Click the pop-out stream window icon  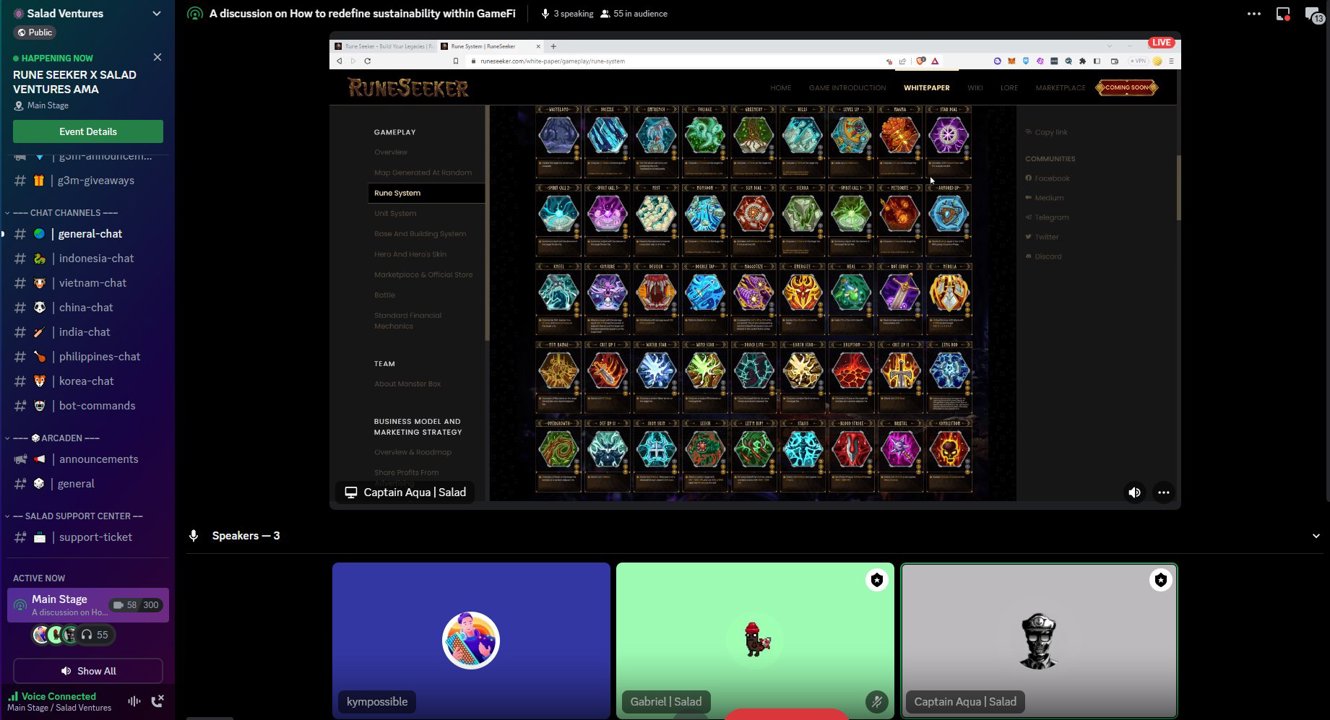(1283, 14)
